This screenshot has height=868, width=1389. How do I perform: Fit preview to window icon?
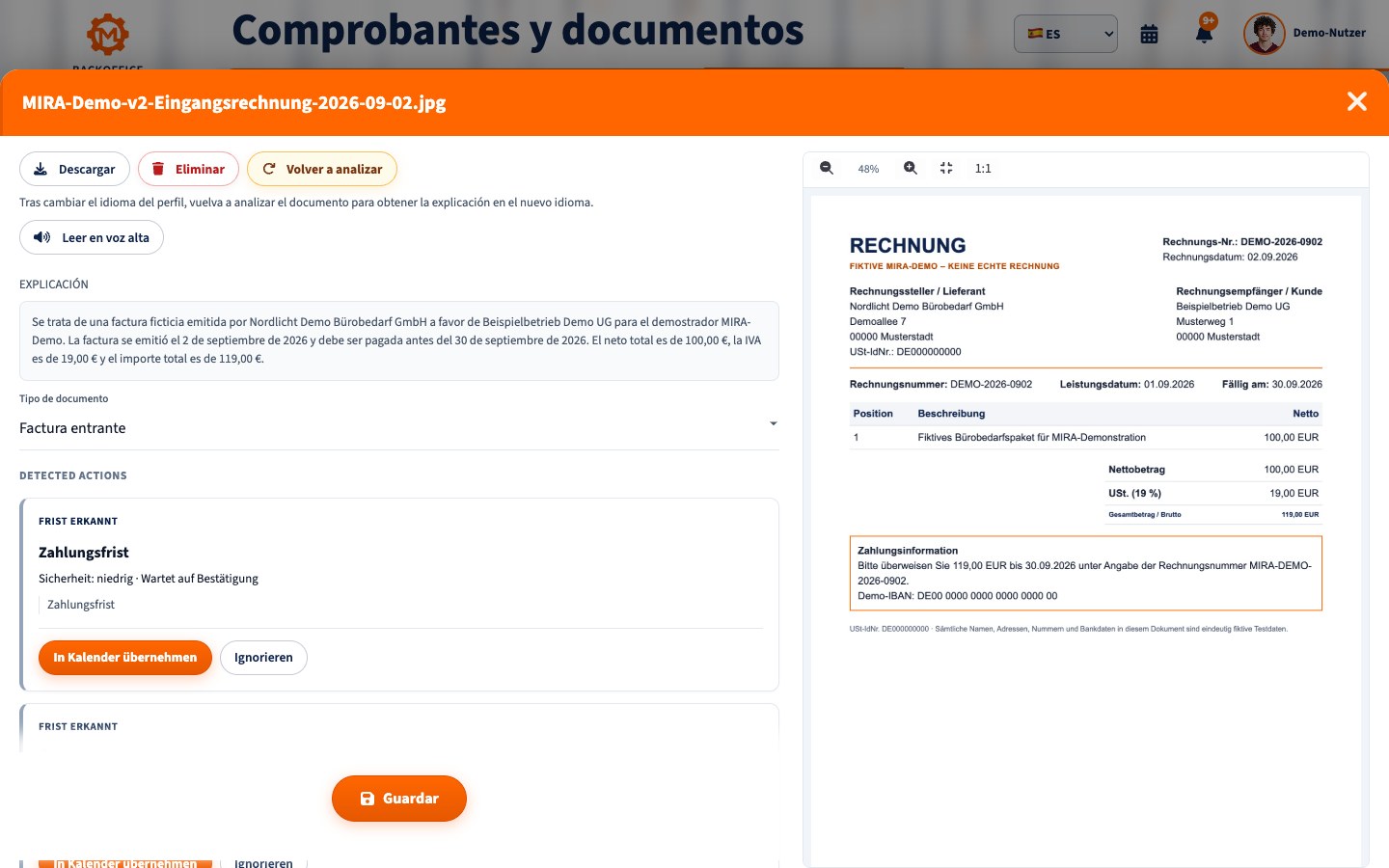[946, 168]
